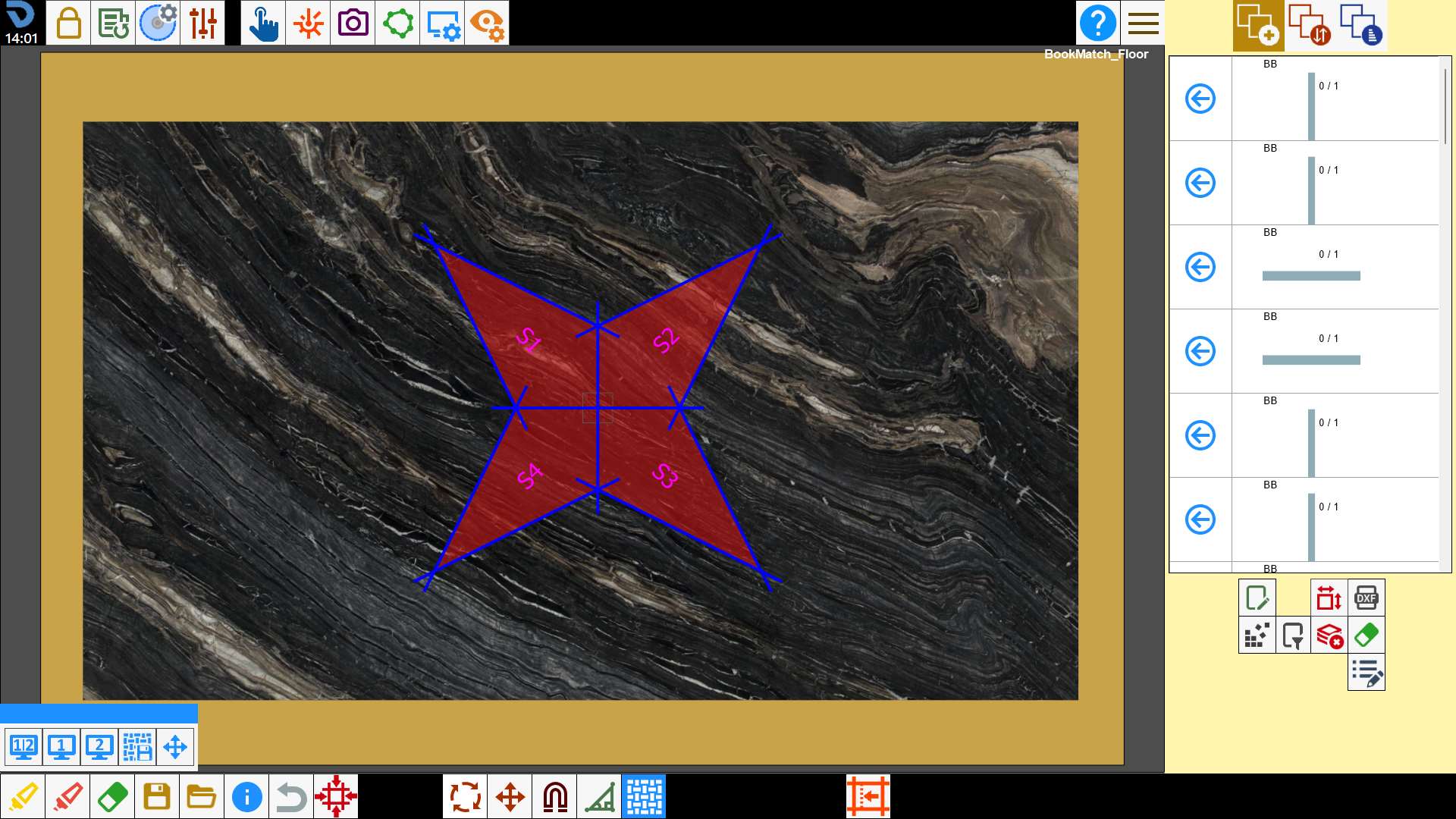The image size is (1456, 819).
Task: Open the hamburger menu
Action: [x=1143, y=23]
